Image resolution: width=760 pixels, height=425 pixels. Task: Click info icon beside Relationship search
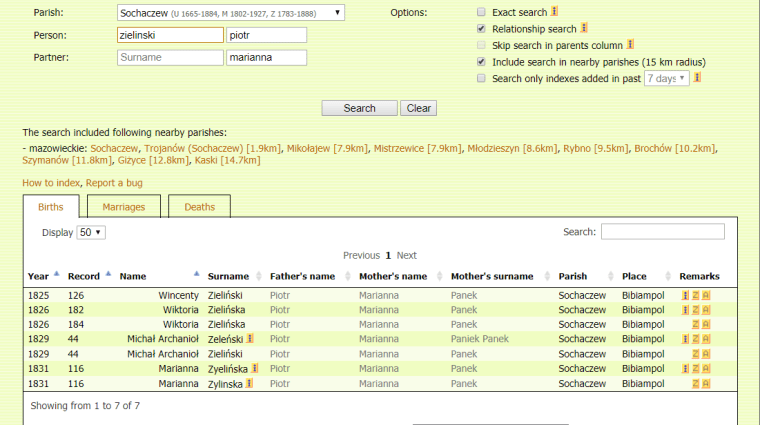click(x=584, y=29)
